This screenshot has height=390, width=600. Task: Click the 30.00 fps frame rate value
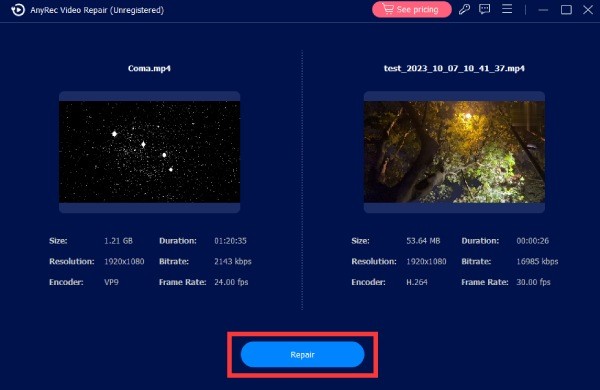[533, 282]
